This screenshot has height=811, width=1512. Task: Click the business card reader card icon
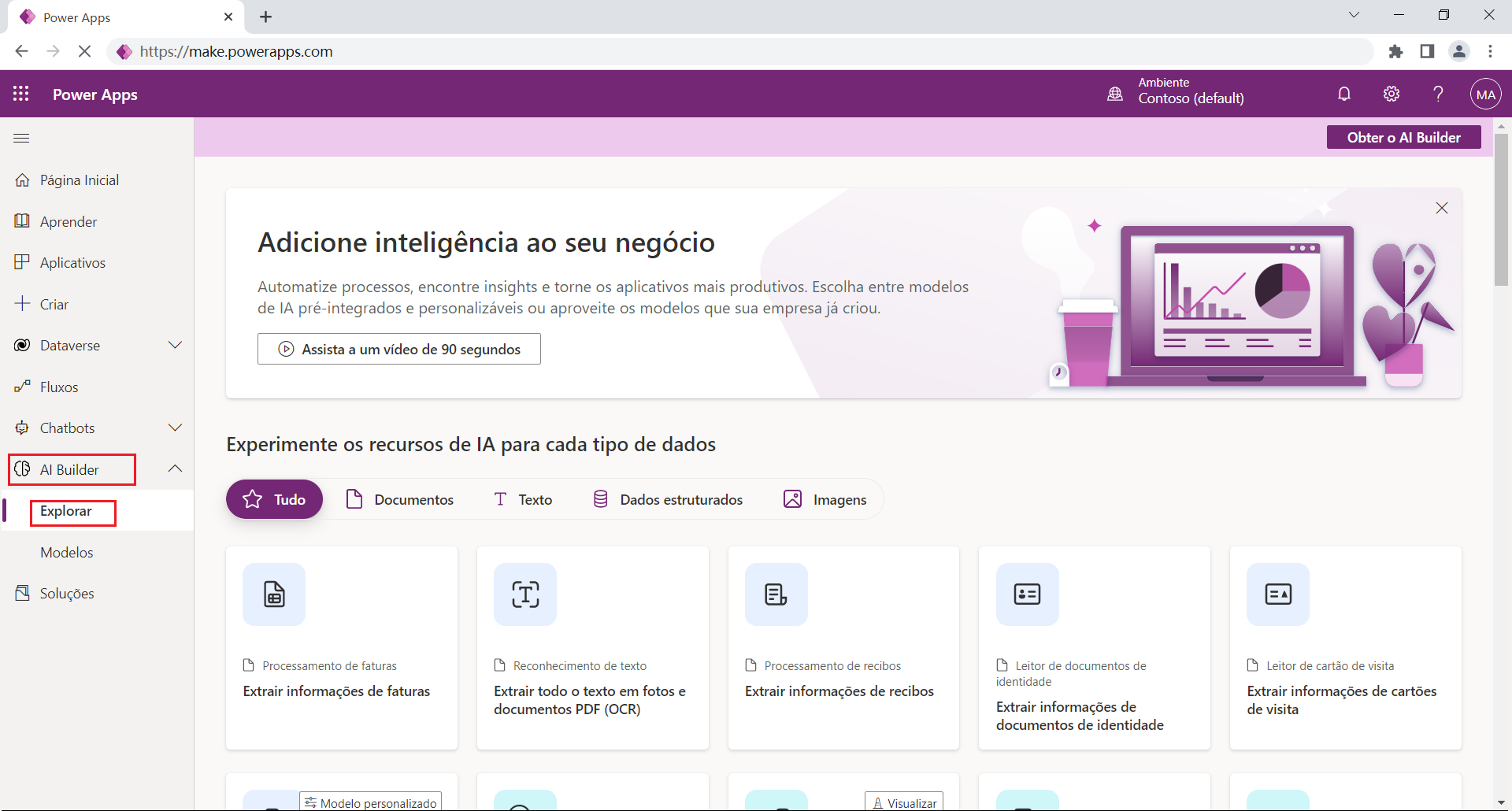coord(1278,594)
